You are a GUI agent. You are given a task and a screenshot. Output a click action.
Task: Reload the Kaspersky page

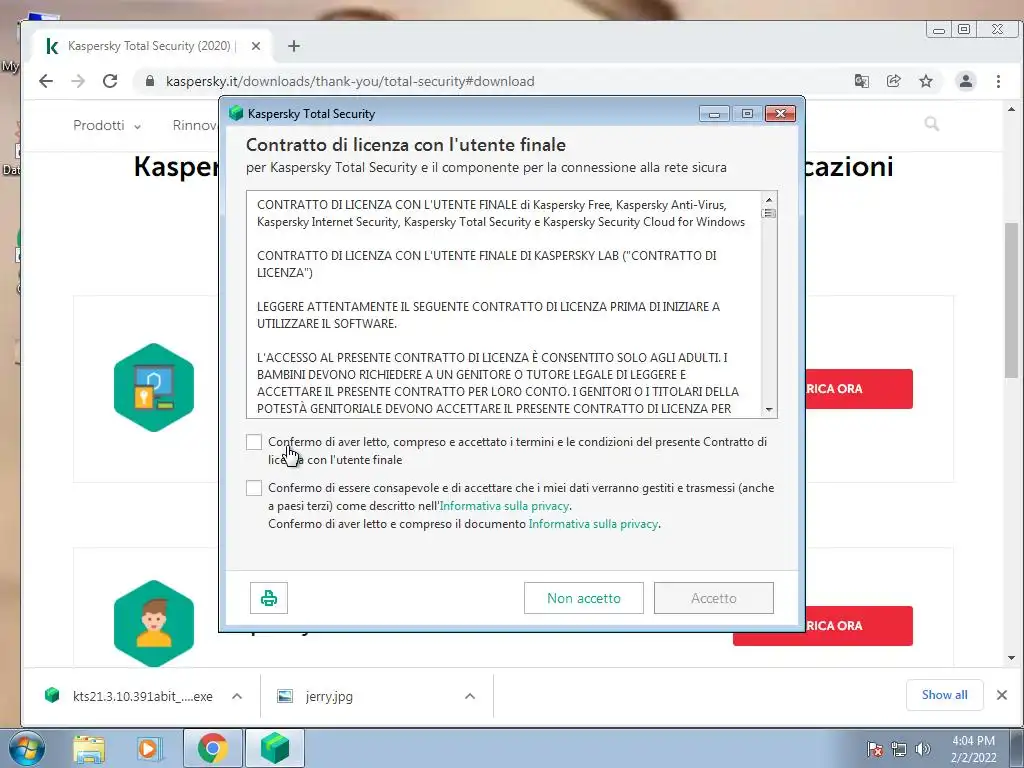click(x=110, y=81)
